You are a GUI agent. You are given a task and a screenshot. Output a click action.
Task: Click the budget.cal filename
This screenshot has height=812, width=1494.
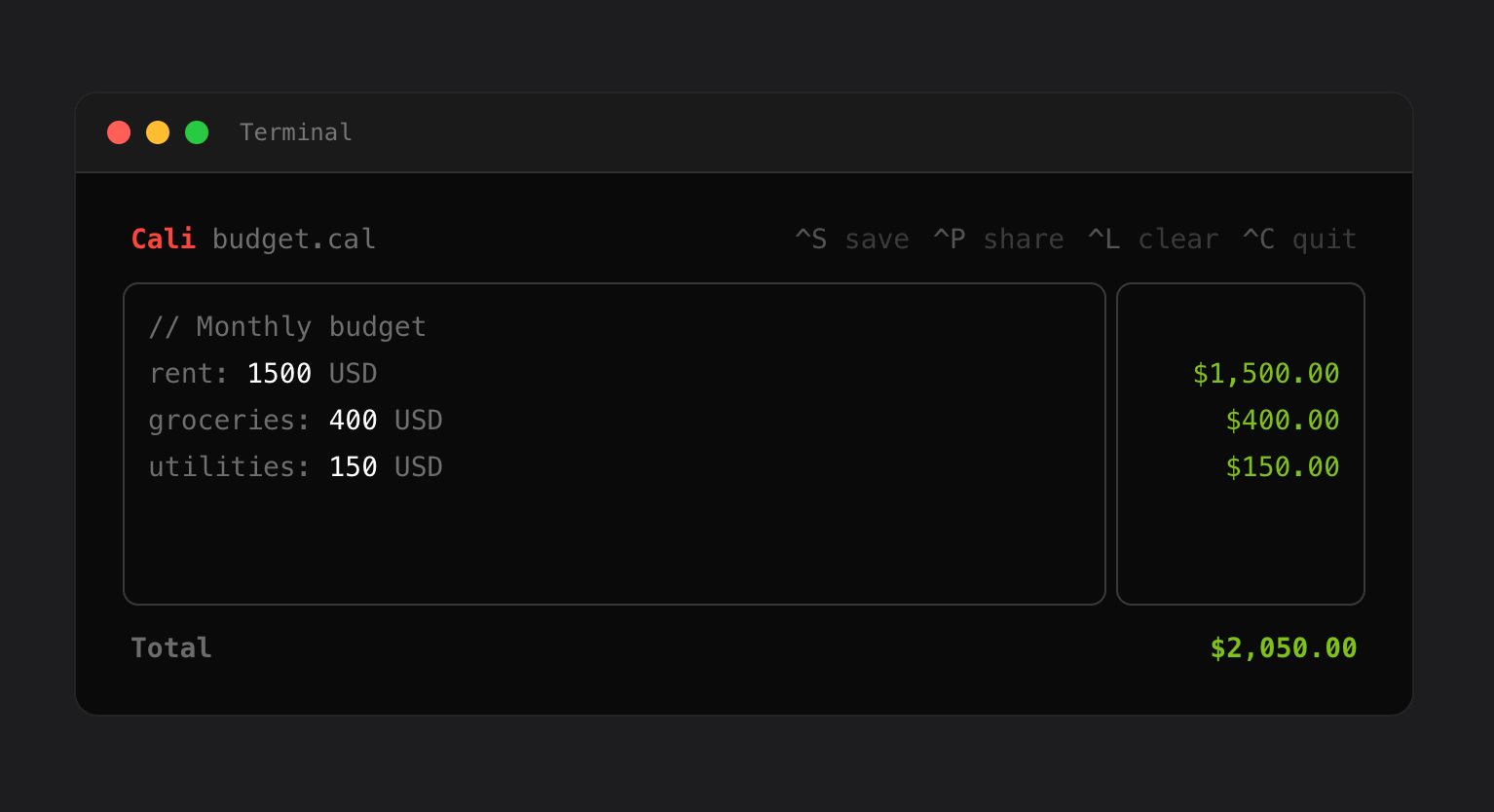pos(294,240)
